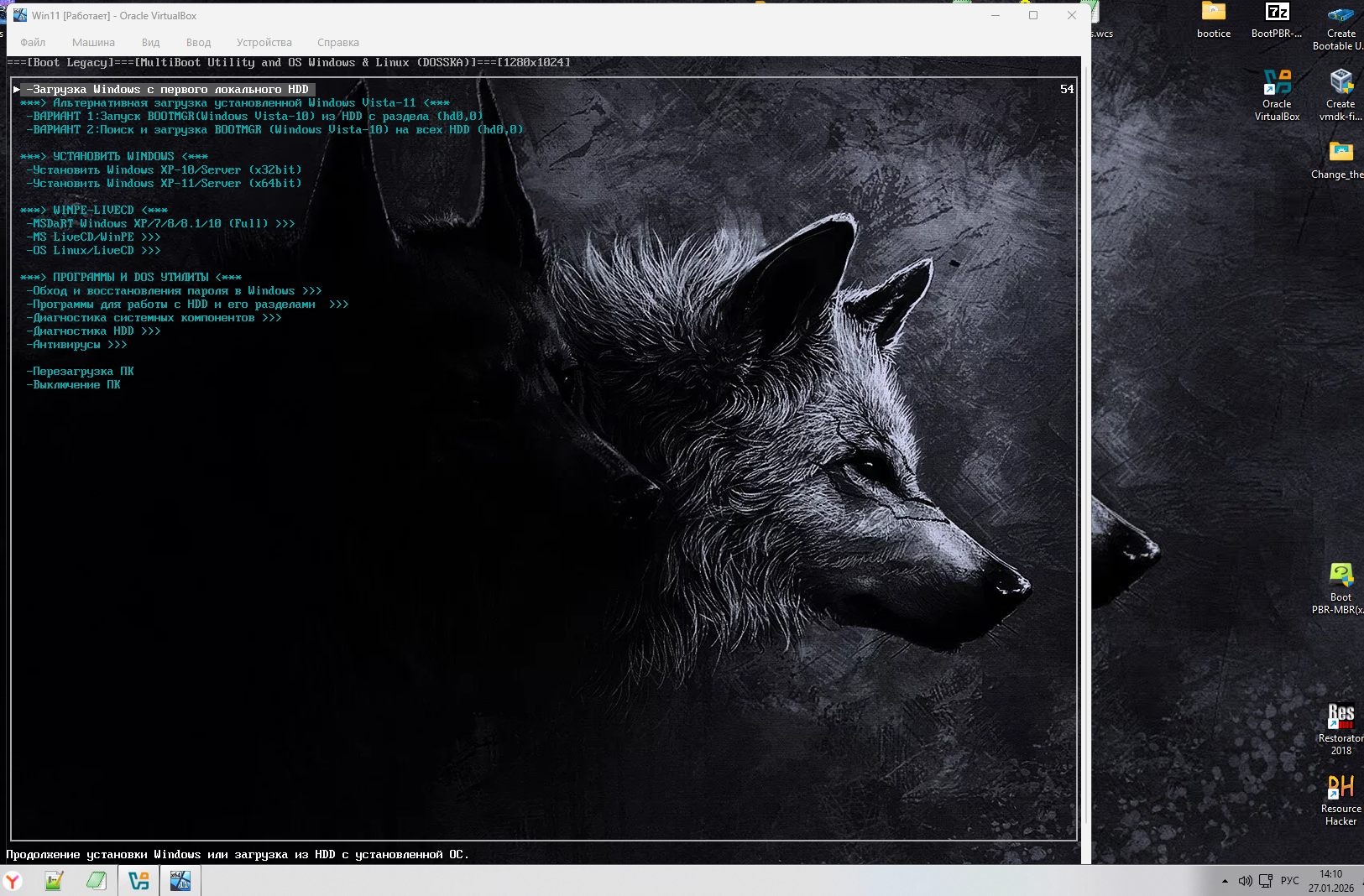Open the Машина menu
Screen dimensions: 1364x896
(93, 43)
